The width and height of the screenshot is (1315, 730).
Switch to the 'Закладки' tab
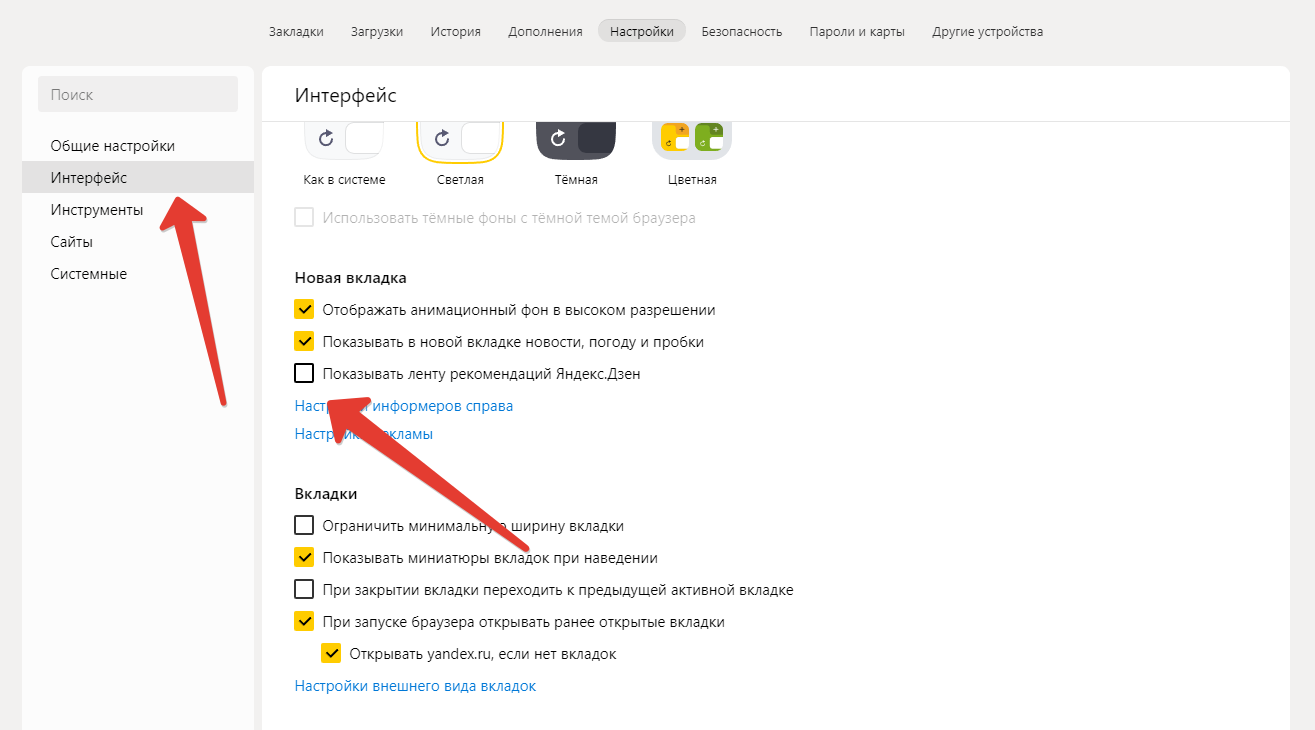296,31
